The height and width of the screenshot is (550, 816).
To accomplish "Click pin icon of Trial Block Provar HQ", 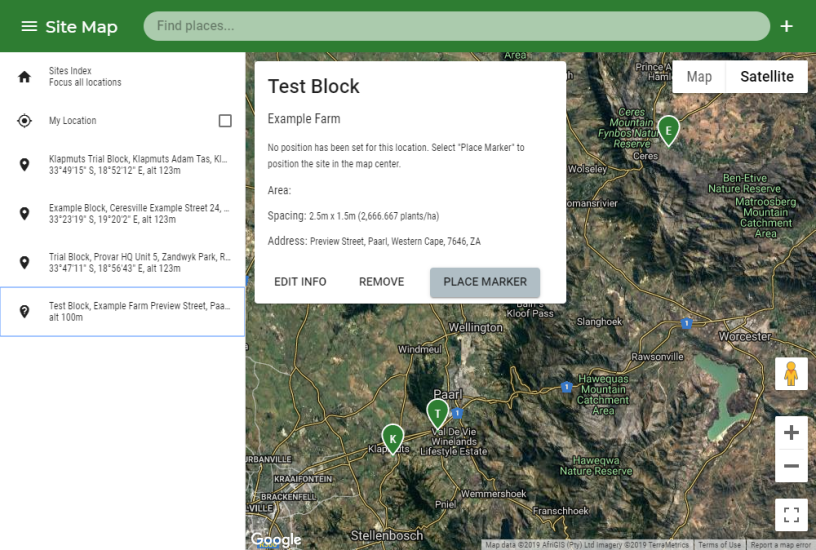I will point(24,263).
